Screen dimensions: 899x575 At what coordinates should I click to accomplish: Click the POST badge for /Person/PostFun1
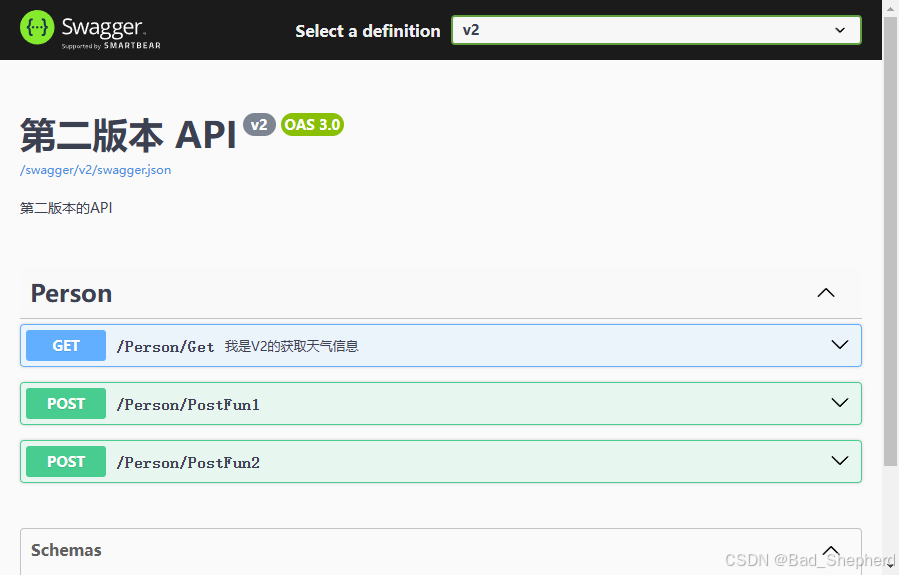pos(66,404)
